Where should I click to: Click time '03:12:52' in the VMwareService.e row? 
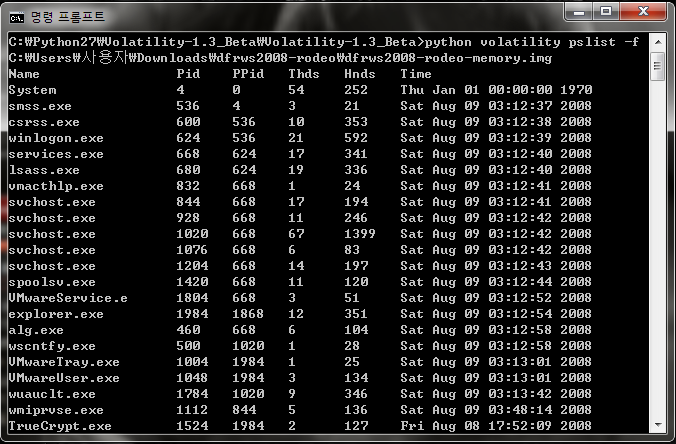pyautogui.click(x=520, y=297)
